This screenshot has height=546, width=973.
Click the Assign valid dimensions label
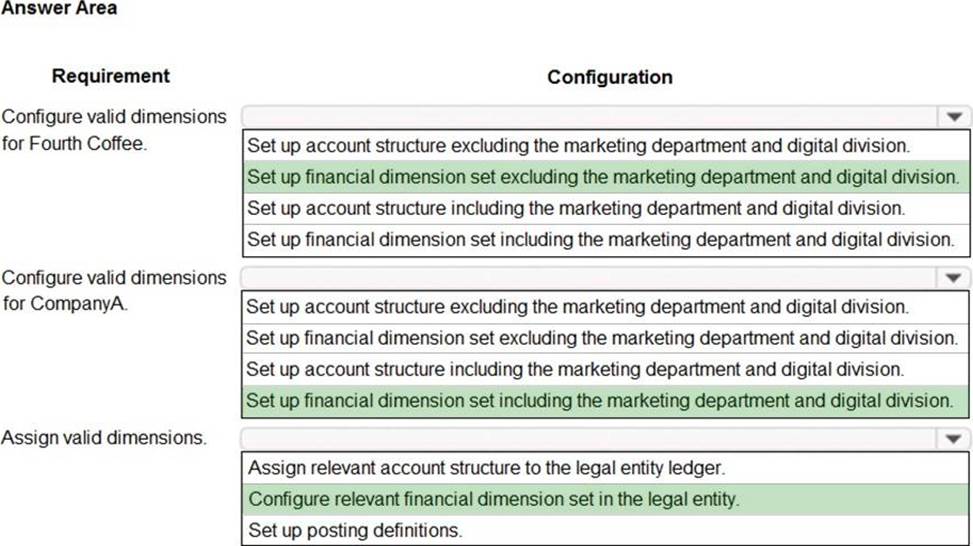pyautogui.click(x=104, y=437)
